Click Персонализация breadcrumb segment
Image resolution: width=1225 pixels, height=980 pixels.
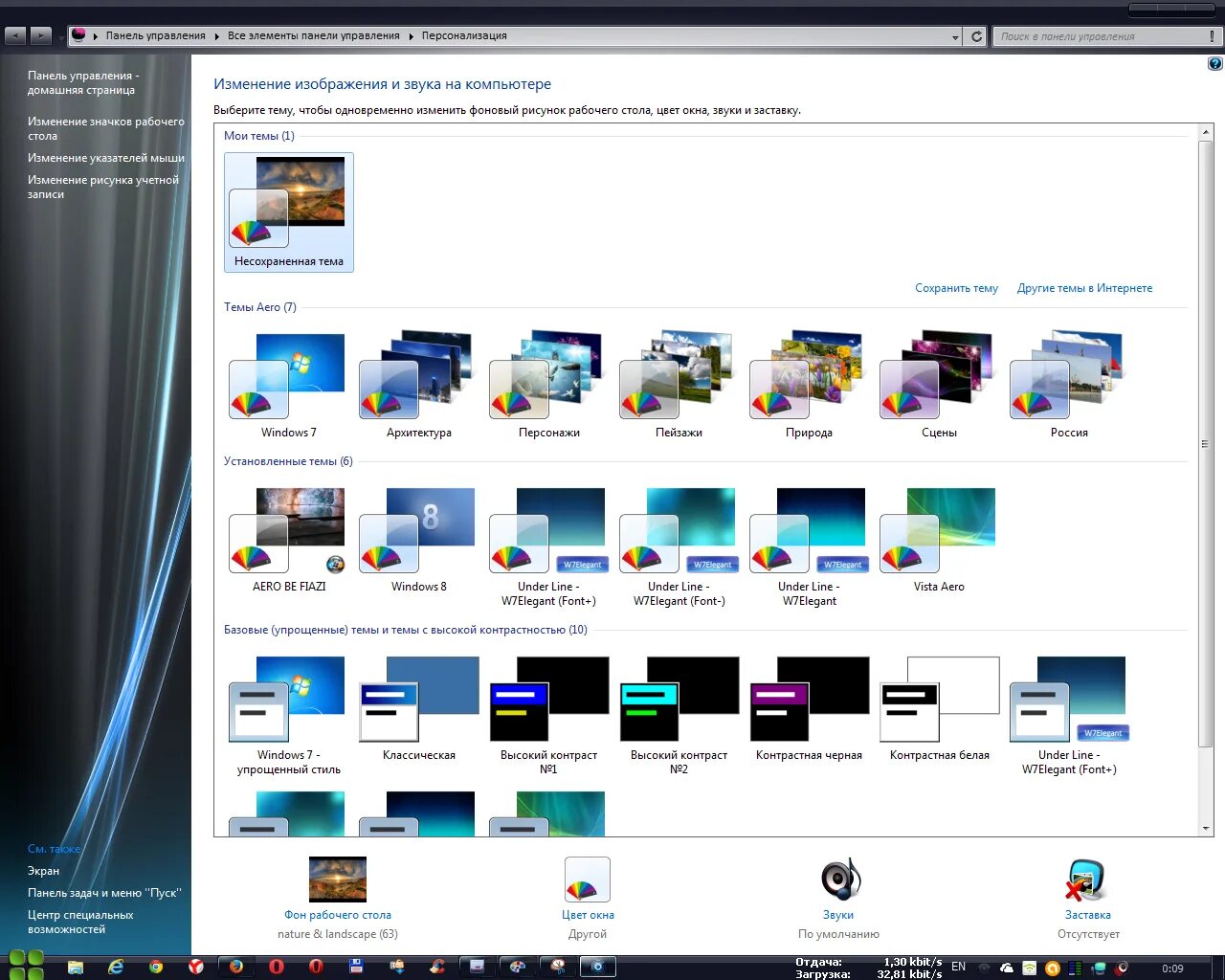click(464, 35)
